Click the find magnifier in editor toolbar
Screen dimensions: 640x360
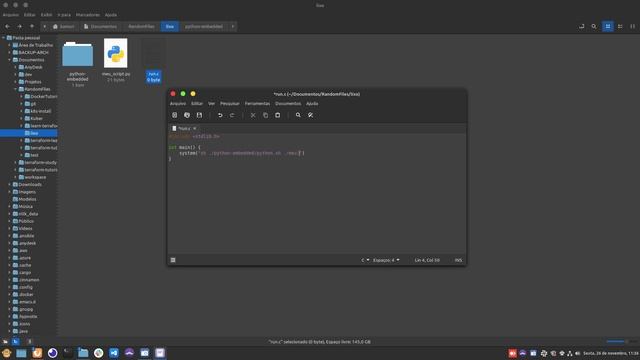click(298, 115)
